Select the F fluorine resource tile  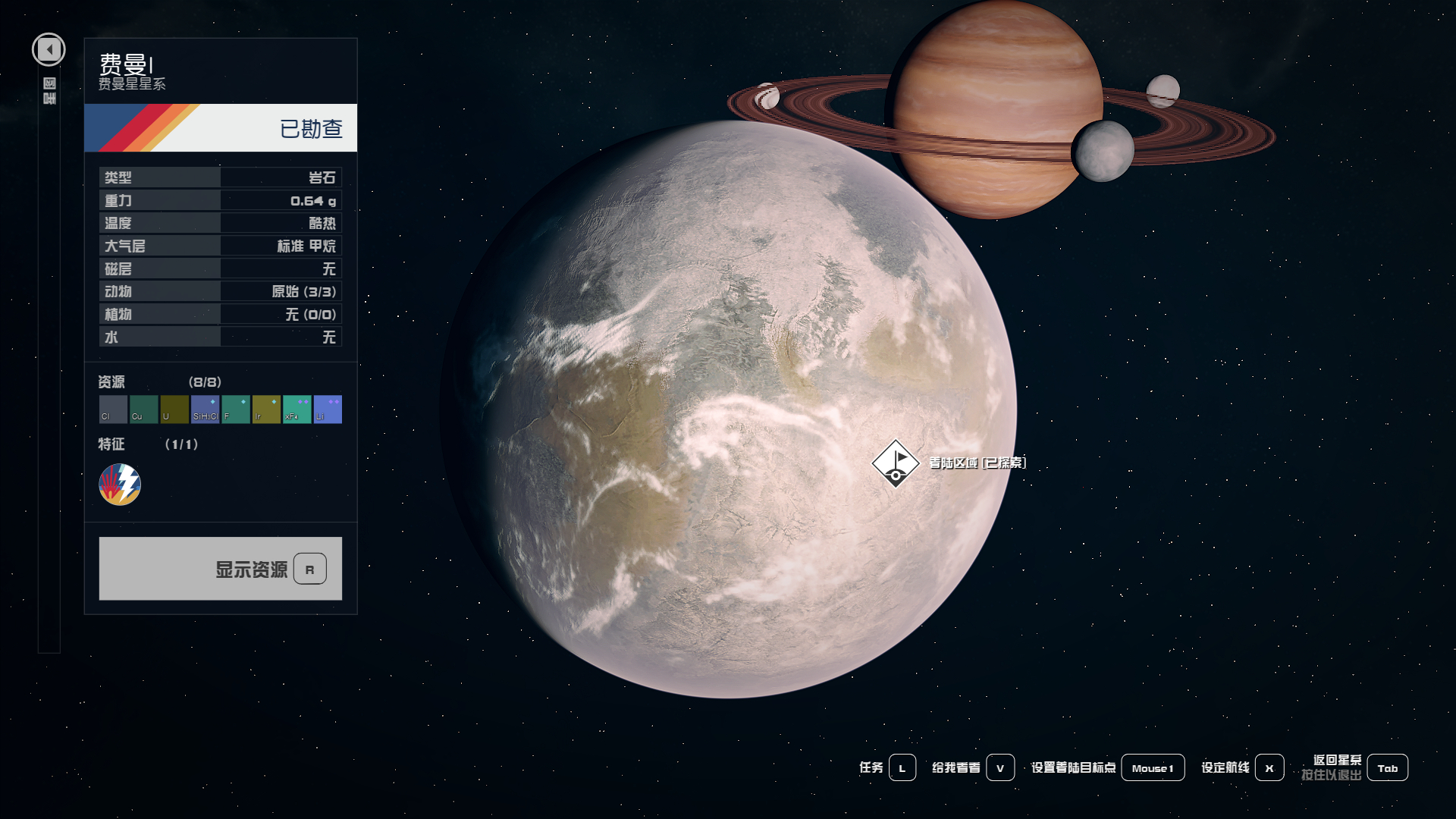click(x=236, y=409)
